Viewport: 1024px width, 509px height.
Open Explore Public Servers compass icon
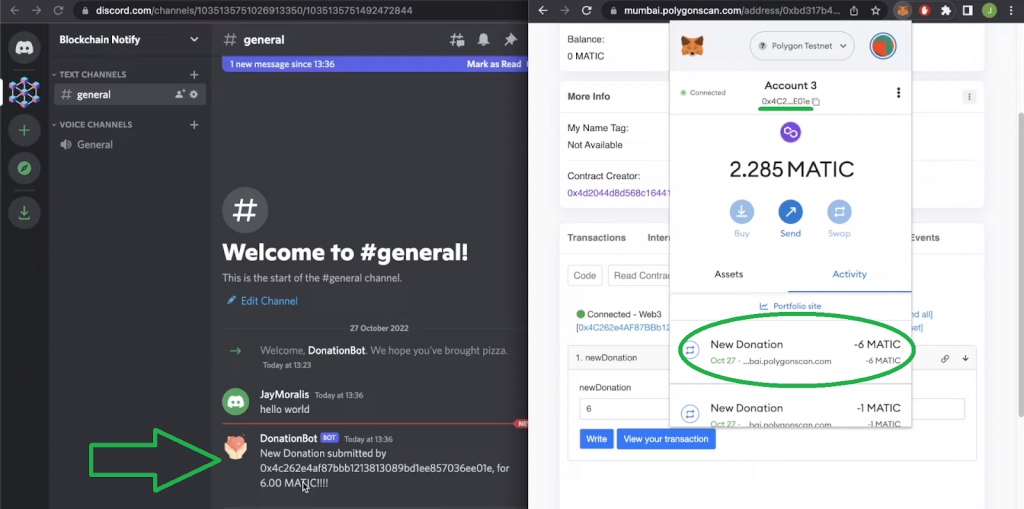24,168
